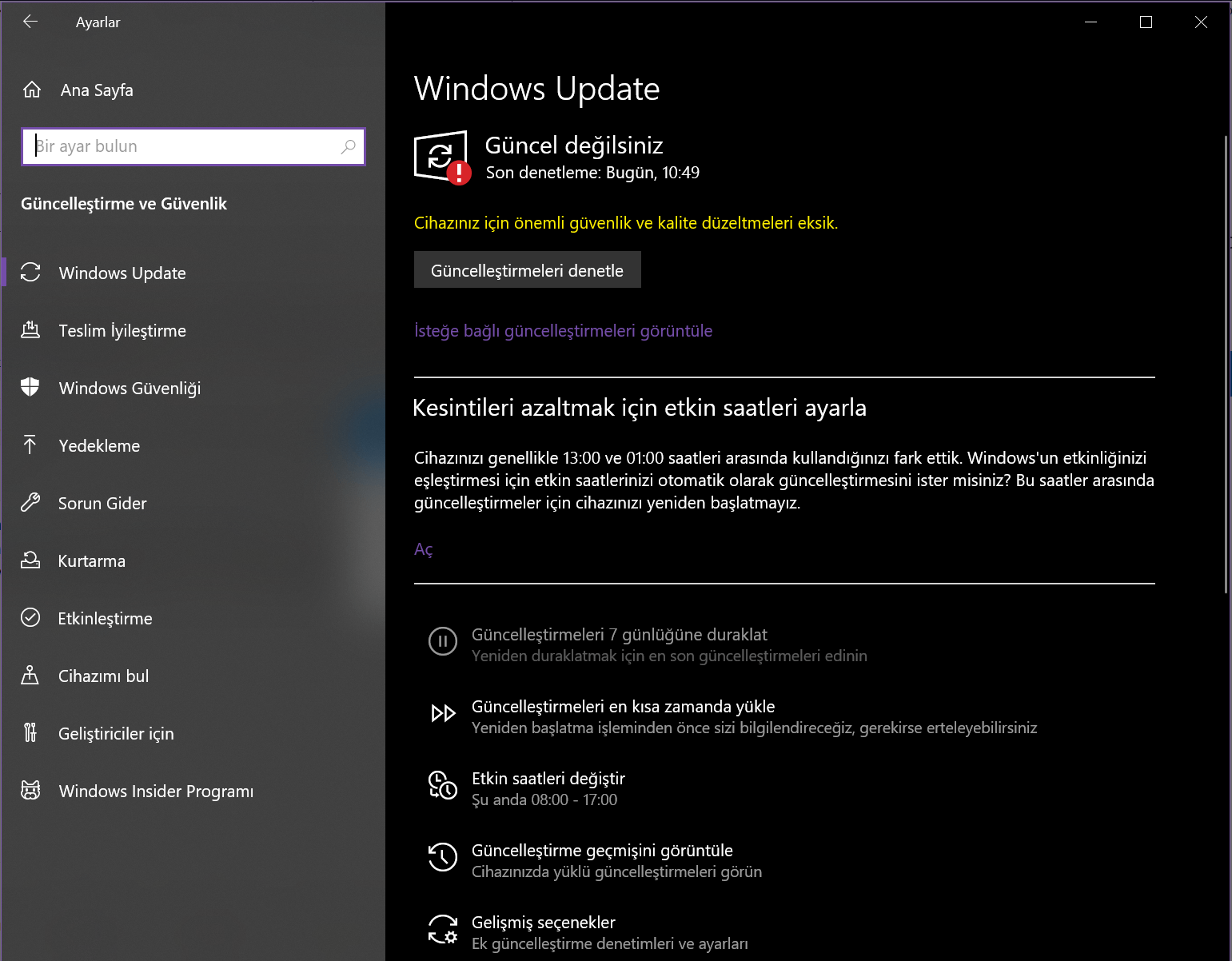
Task: Click the yellow missing security fixes warning text
Action: 626,223
